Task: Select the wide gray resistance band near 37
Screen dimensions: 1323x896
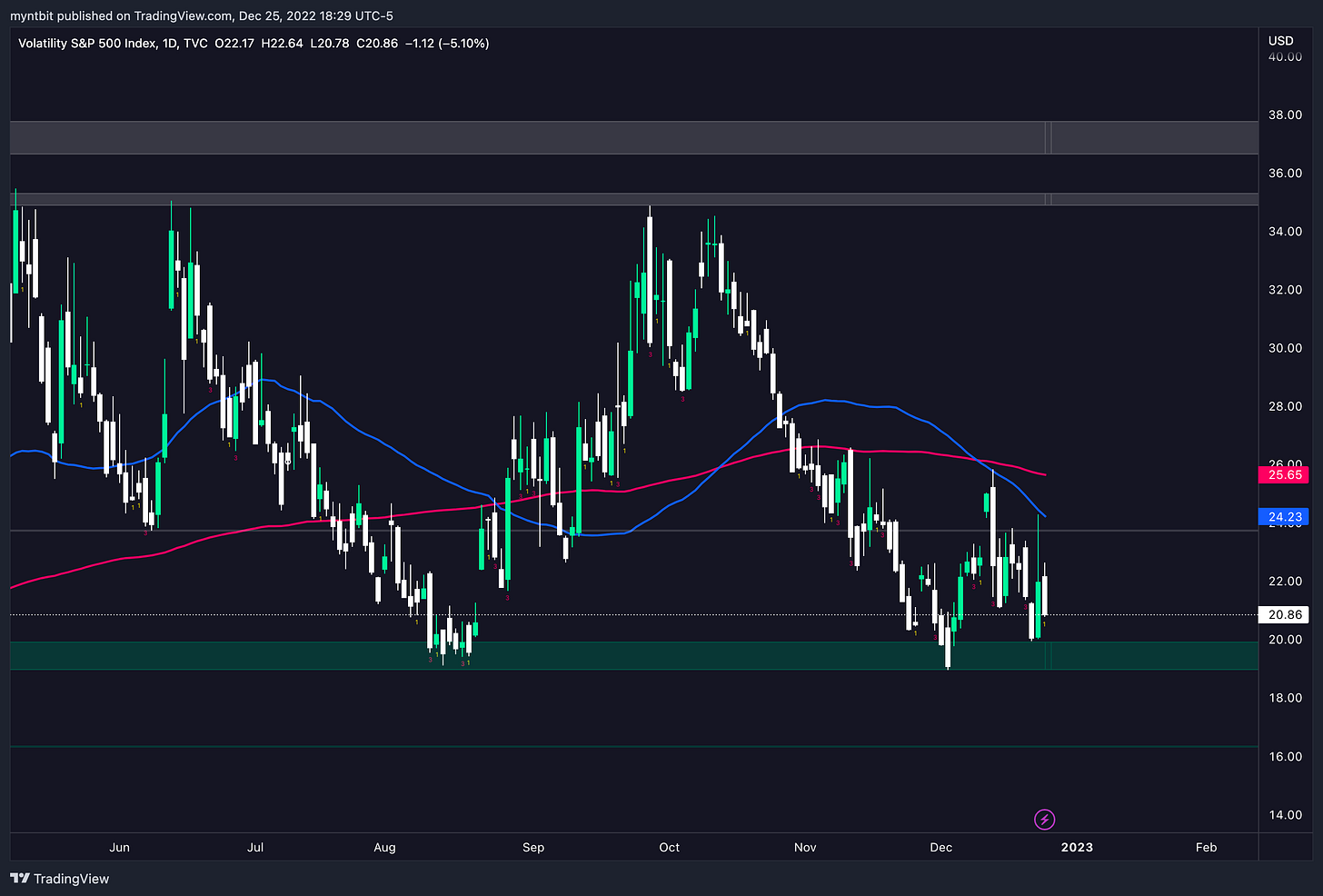Action: pyautogui.click(x=634, y=137)
